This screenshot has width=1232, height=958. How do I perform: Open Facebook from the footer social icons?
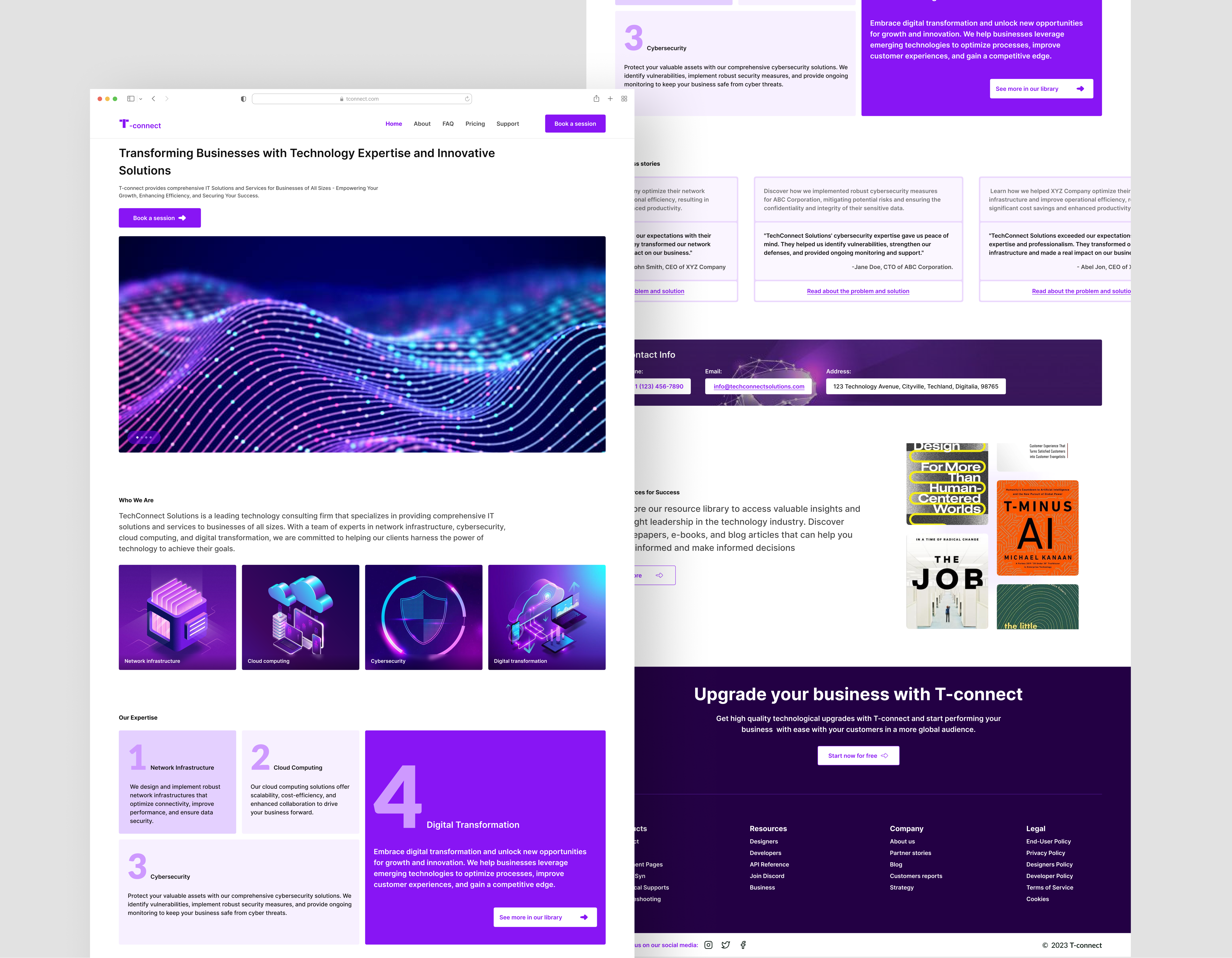pyautogui.click(x=744, y=945)
